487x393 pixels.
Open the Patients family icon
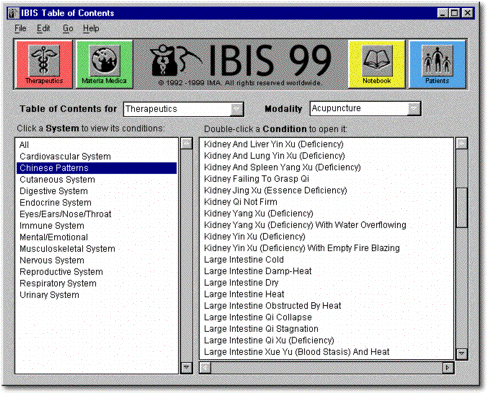click(x=437, y=64)
